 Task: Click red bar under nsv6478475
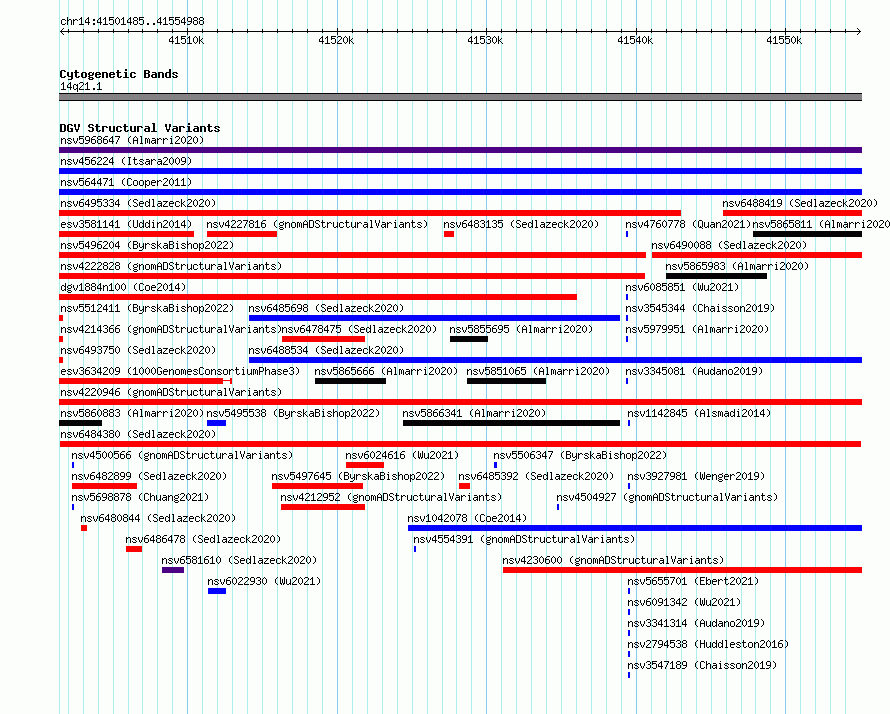324,339
